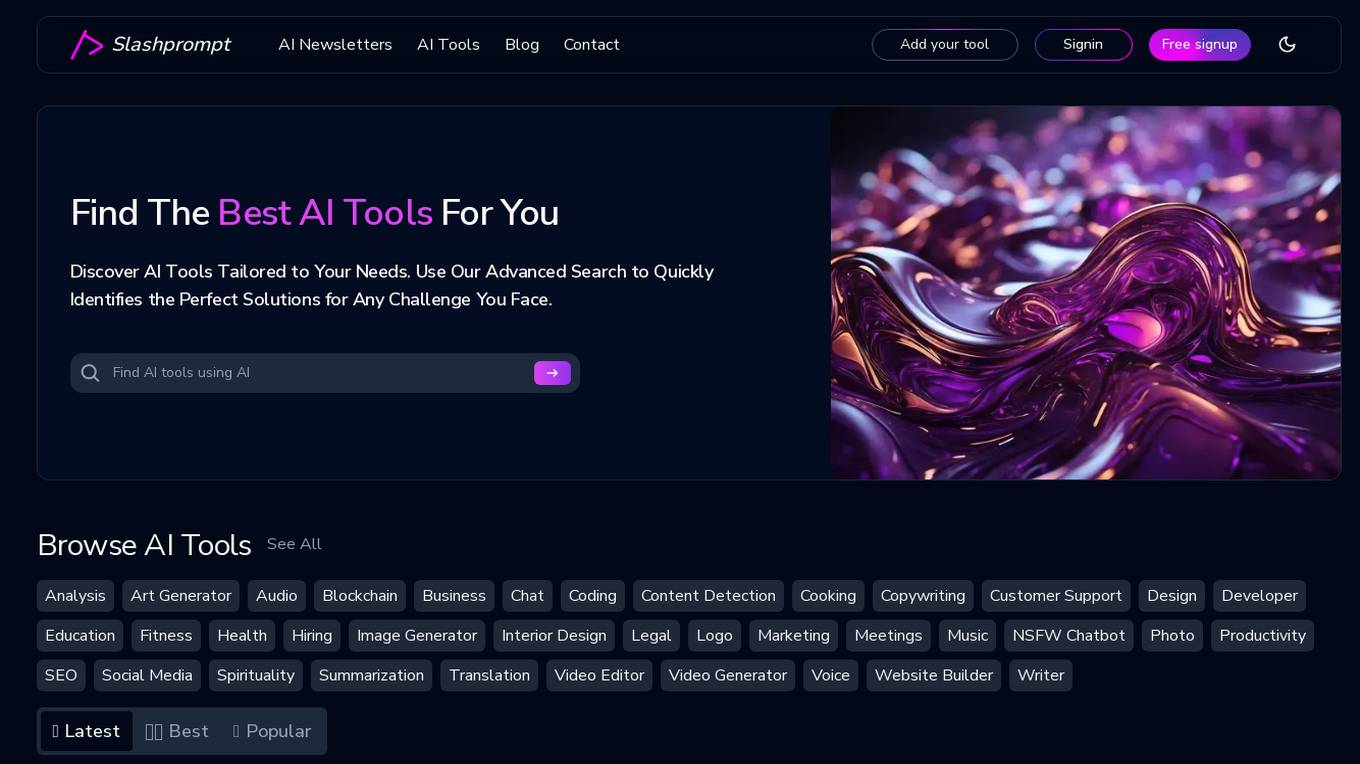Open AI Newsletters in navigation
The image size is (1360, 764).
pos(335,45)
